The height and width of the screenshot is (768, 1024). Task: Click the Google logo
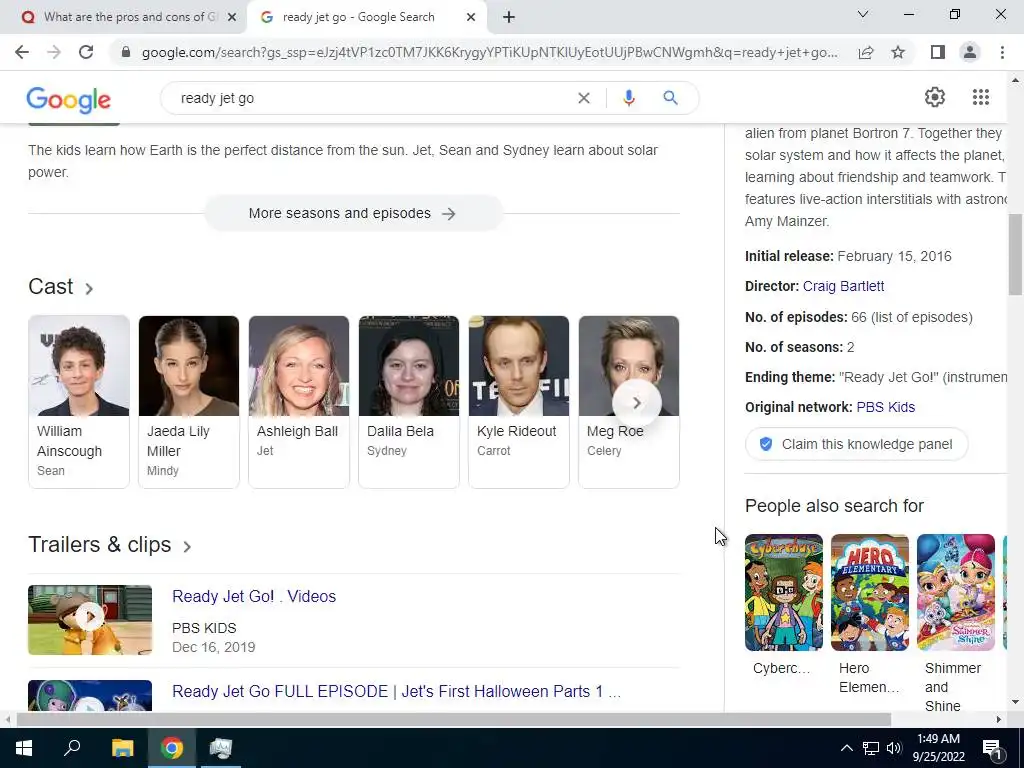69,99
